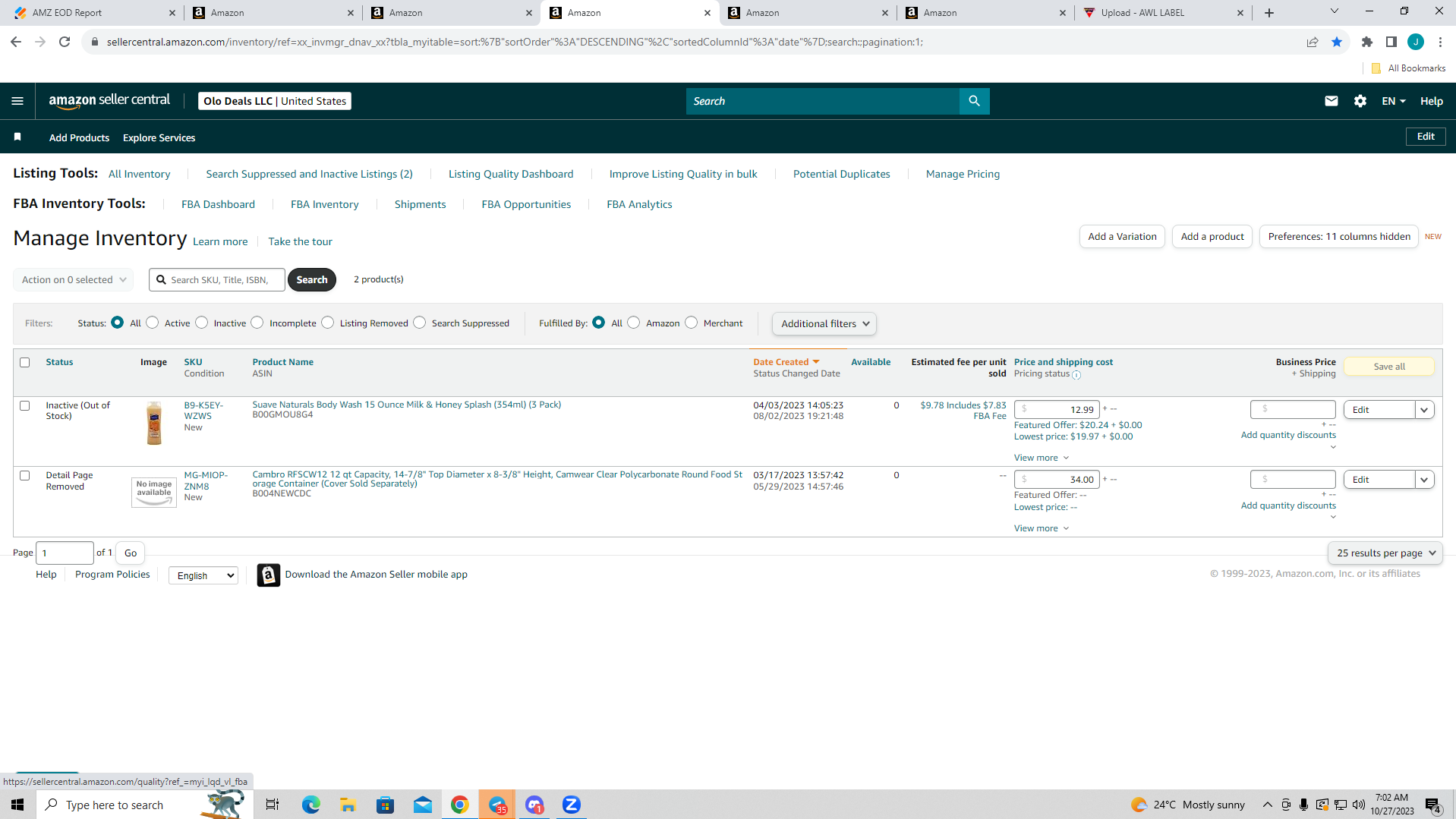Open the English language selector in footer
The width and height of the screenshot is (1456, 819).
[x=203, y=575]
